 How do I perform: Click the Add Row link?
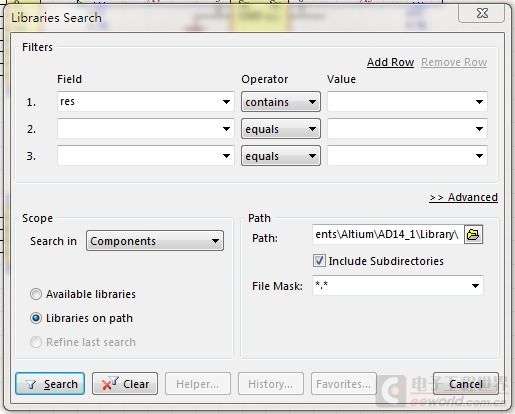coord(390,62)
